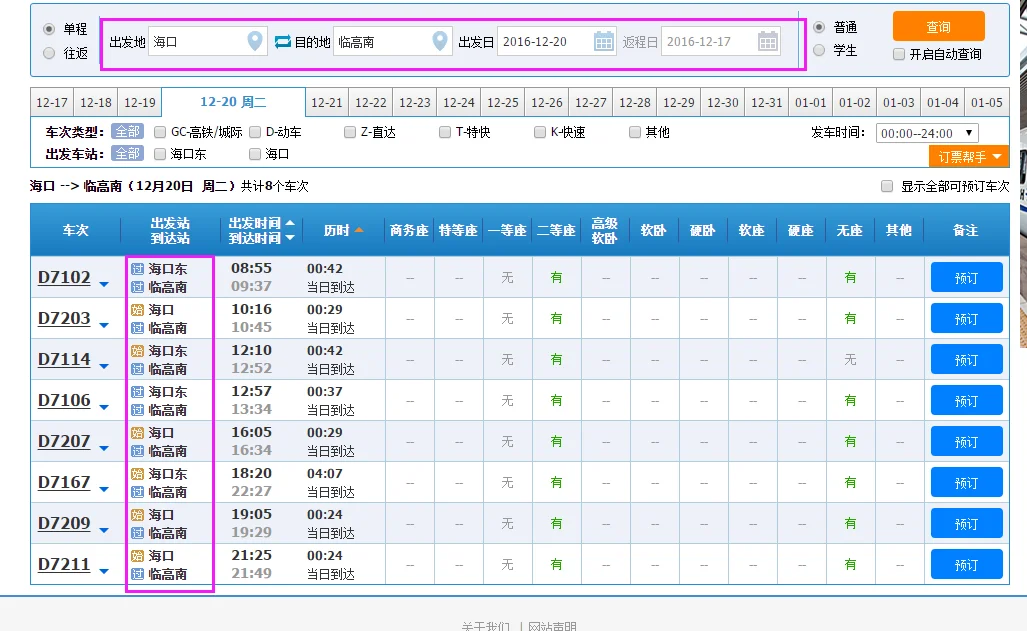Open the departure date calendar icon
This screenshot has height=631, width=1027.
click(604, 41)
